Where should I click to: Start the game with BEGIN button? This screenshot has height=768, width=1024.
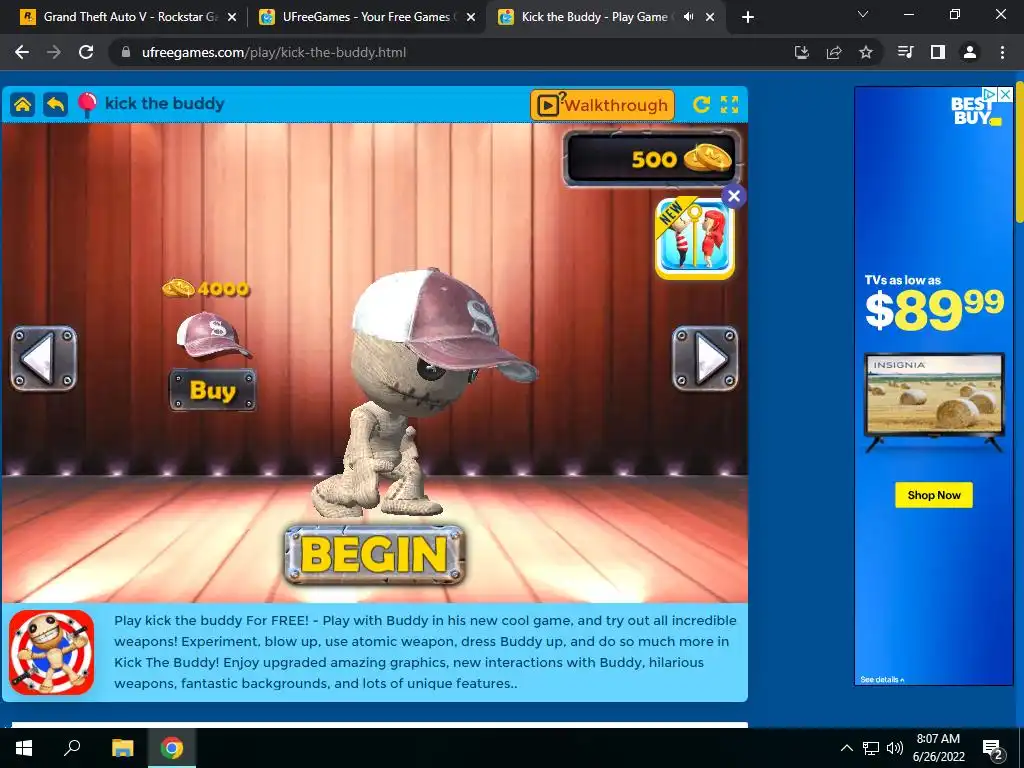coord(375,555)
